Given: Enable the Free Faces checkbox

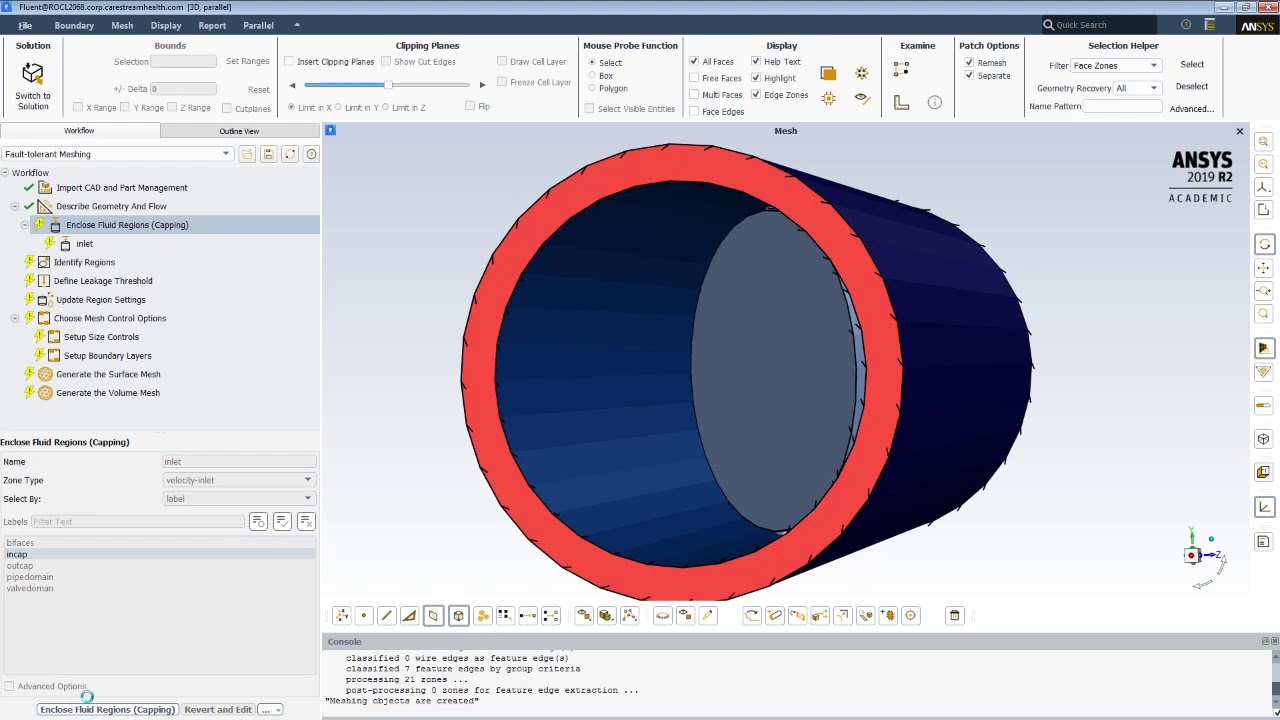Looking at the screenshot, I should 694,78.
